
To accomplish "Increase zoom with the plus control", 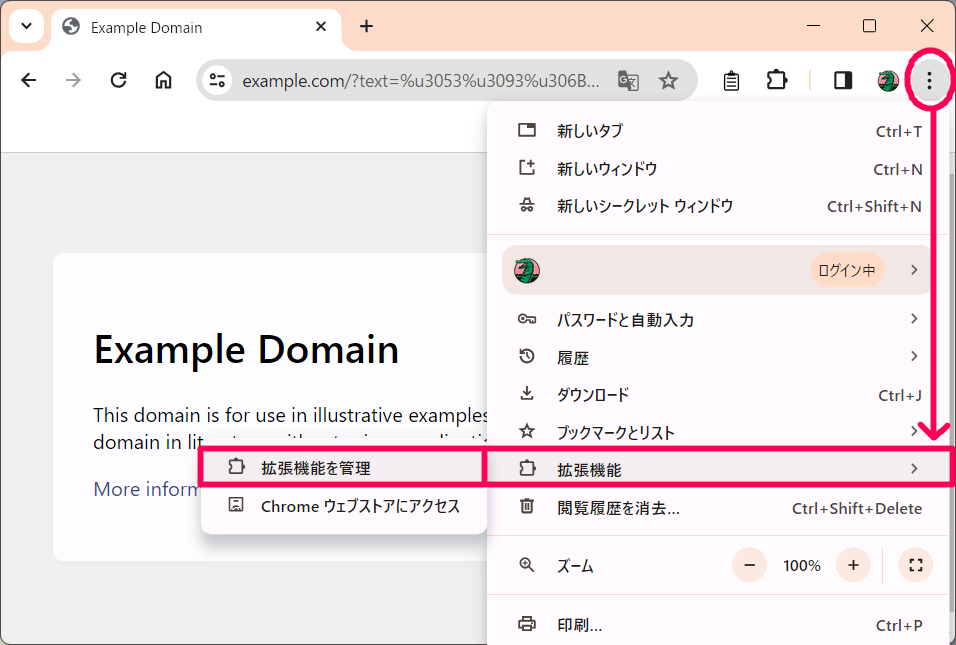I will pos(853,565).
